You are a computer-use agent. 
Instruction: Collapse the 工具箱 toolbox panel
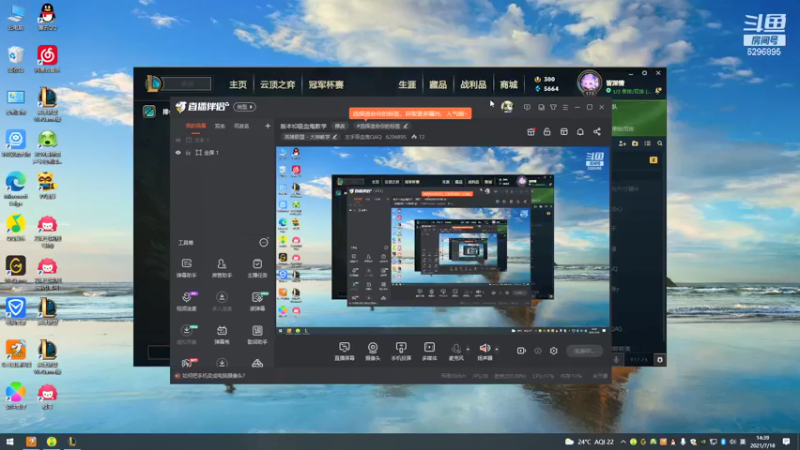[x=264, y=242]
